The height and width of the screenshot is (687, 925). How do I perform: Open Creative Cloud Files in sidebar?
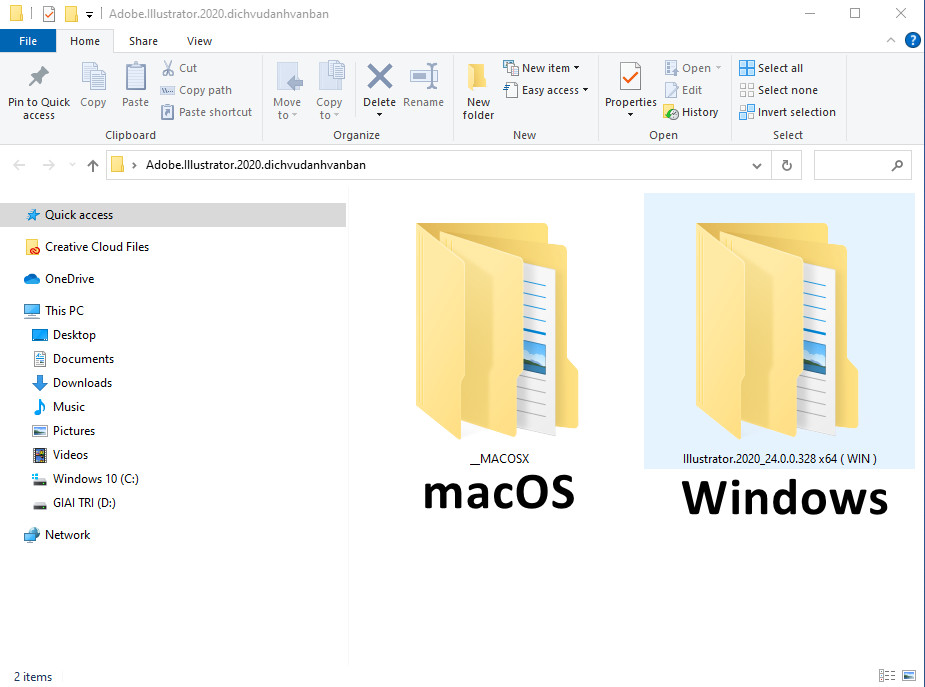click(87, 247)
